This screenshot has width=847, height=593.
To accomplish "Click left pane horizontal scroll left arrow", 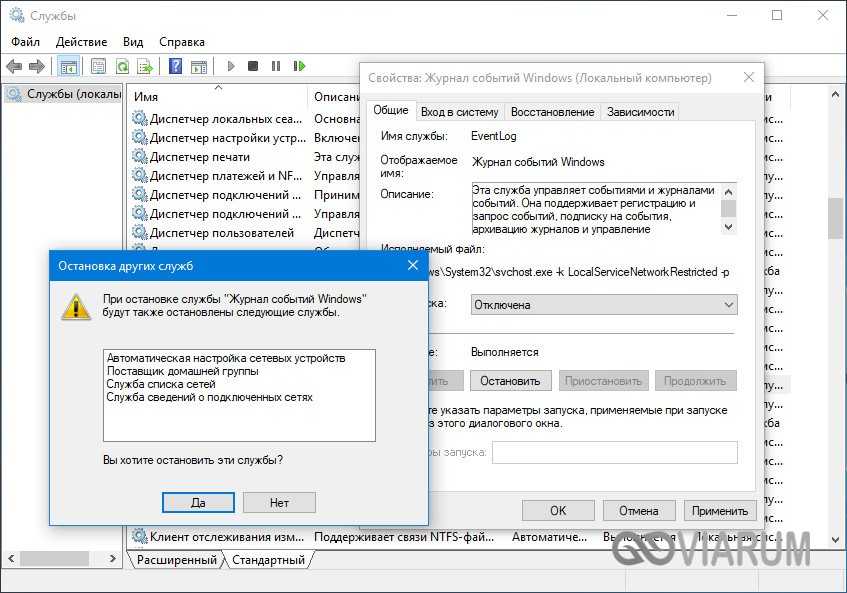I will 11,558.
